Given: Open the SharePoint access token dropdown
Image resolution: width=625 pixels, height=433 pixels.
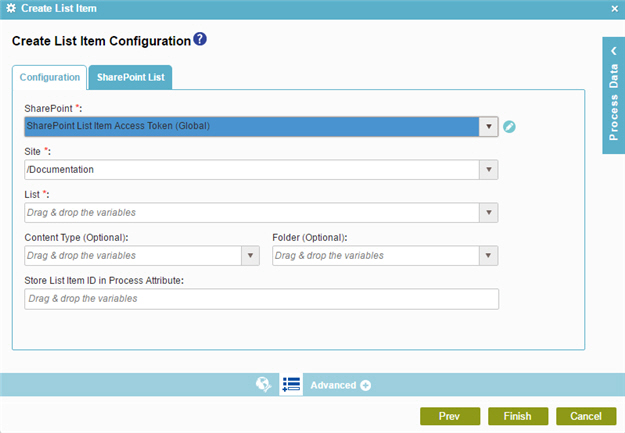Looking at the screenshot, I should [x=489, y=127].
